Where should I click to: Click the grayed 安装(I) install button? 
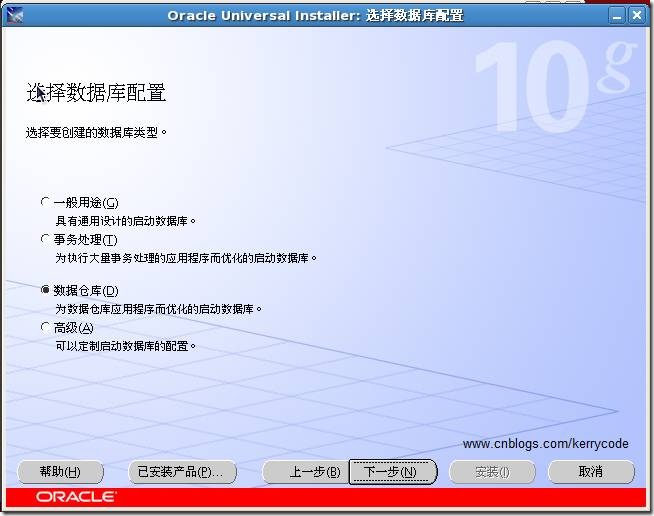click(492, 472)
